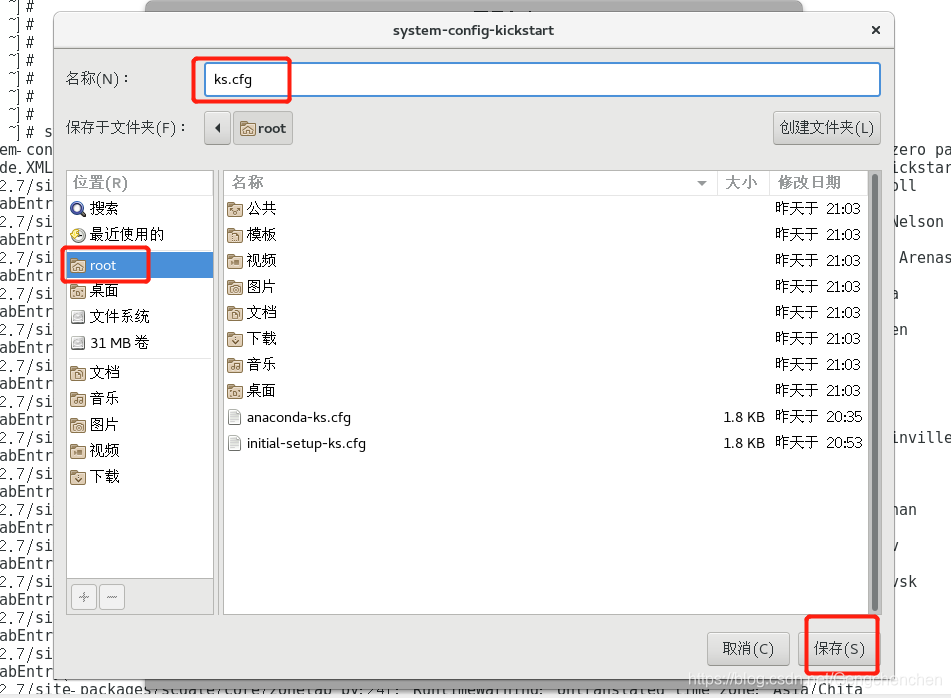Select root home in places sidebar
The image size is (951, 698).
click(x=140, y=265)
